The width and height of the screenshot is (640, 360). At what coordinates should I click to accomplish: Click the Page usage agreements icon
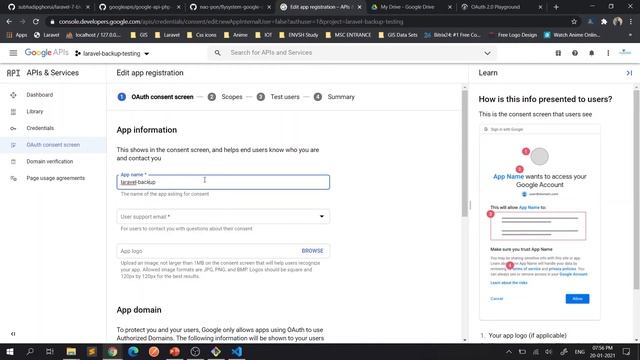pyautogui.click(x=13, y=178)
